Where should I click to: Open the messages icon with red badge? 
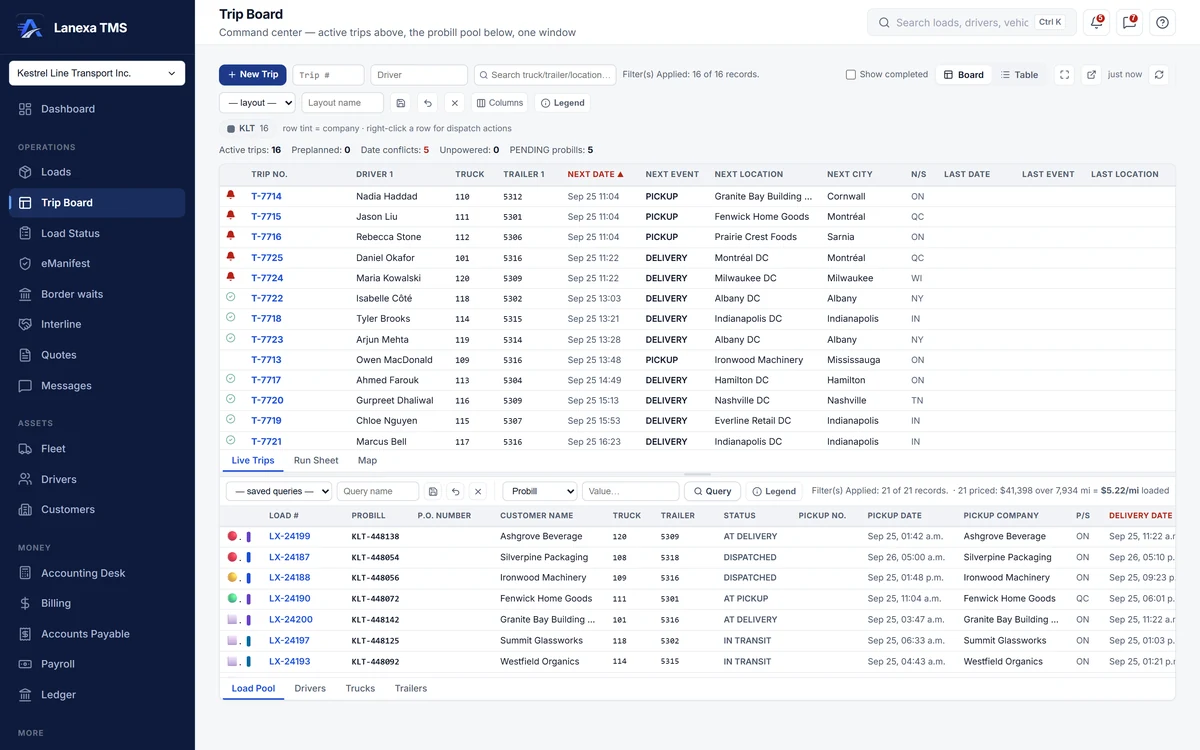click(x=1129, y=22)
